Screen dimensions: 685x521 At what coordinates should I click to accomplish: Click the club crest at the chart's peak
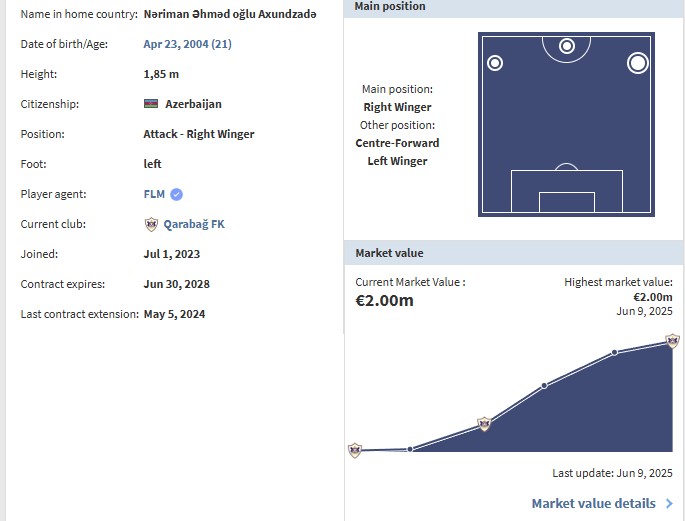point(673,341)
